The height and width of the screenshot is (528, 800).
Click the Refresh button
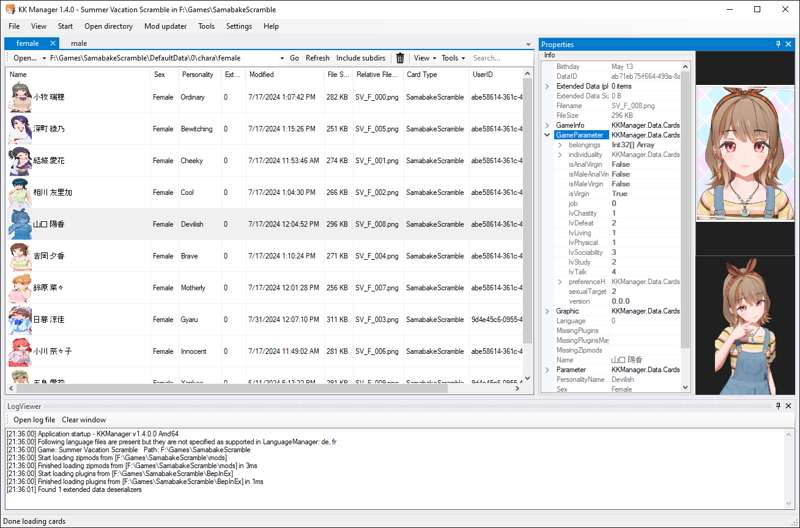[317, 58]
